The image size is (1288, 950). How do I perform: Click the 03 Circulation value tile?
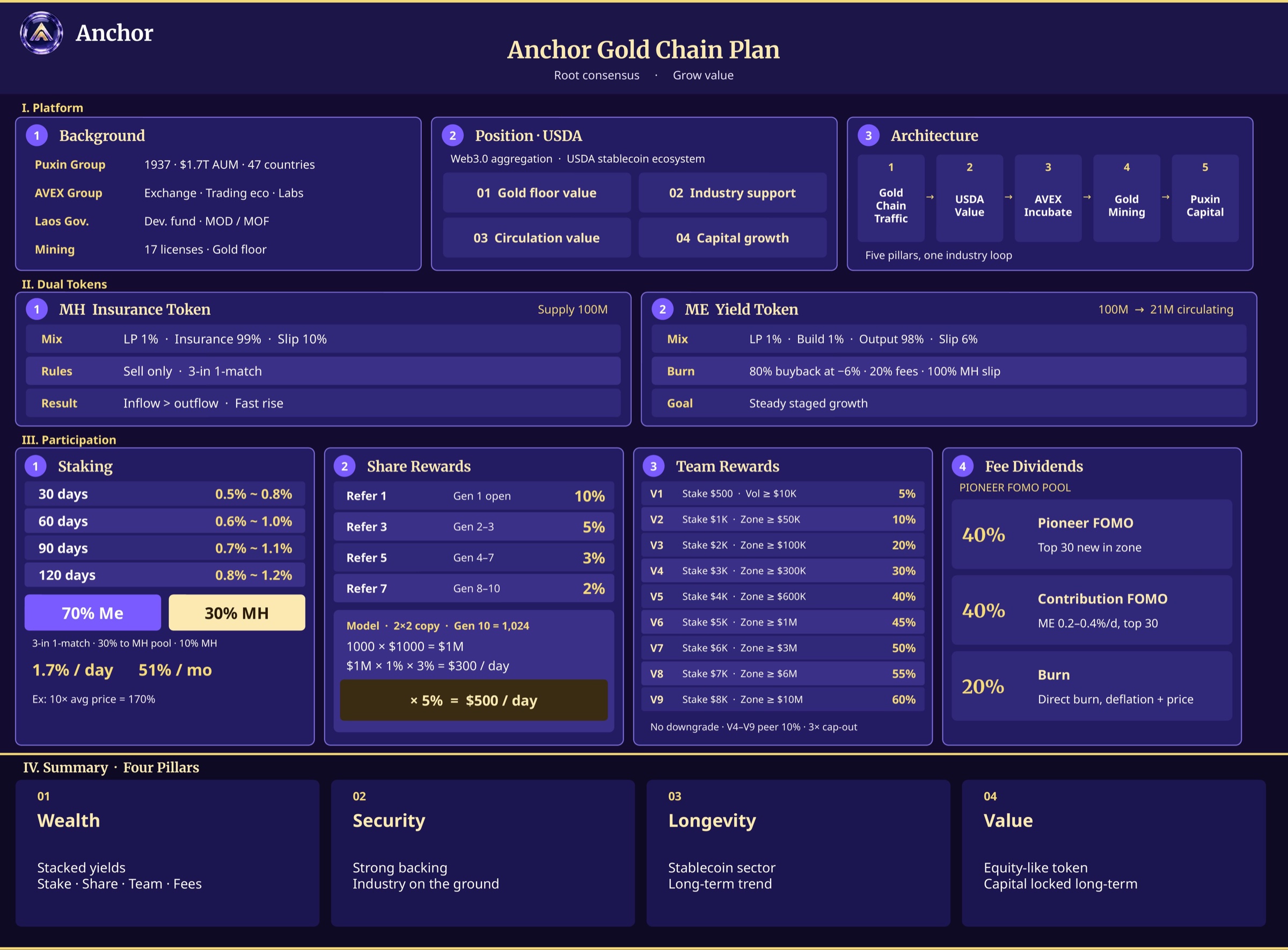pos(537,238)
